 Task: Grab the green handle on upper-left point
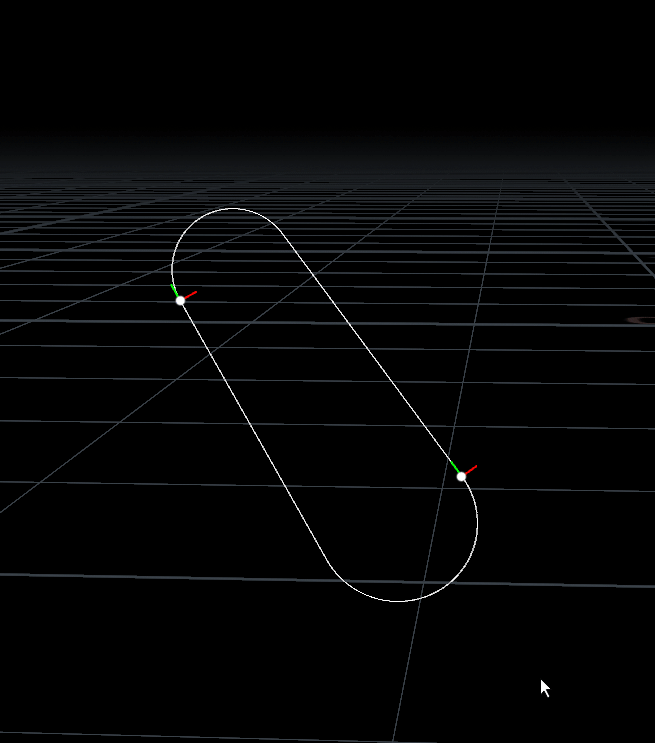click(174, 290)
